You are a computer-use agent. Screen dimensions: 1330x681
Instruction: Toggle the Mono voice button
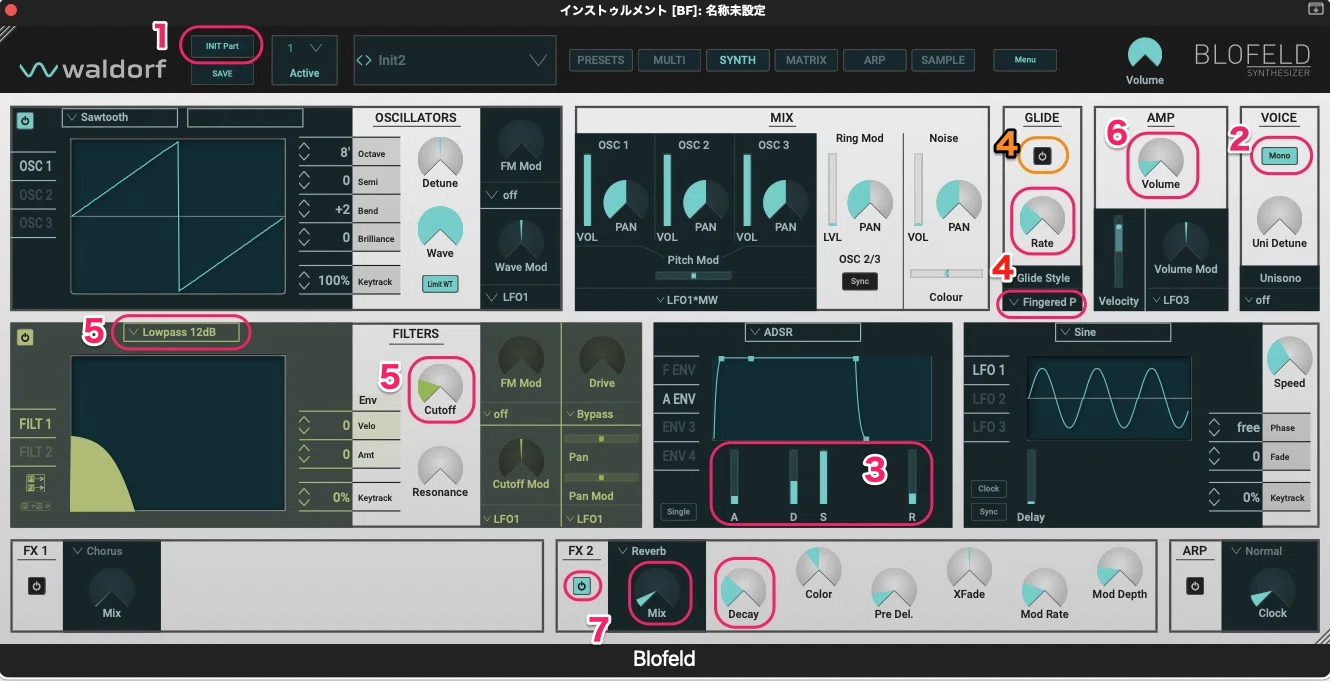pos(1279,156)
